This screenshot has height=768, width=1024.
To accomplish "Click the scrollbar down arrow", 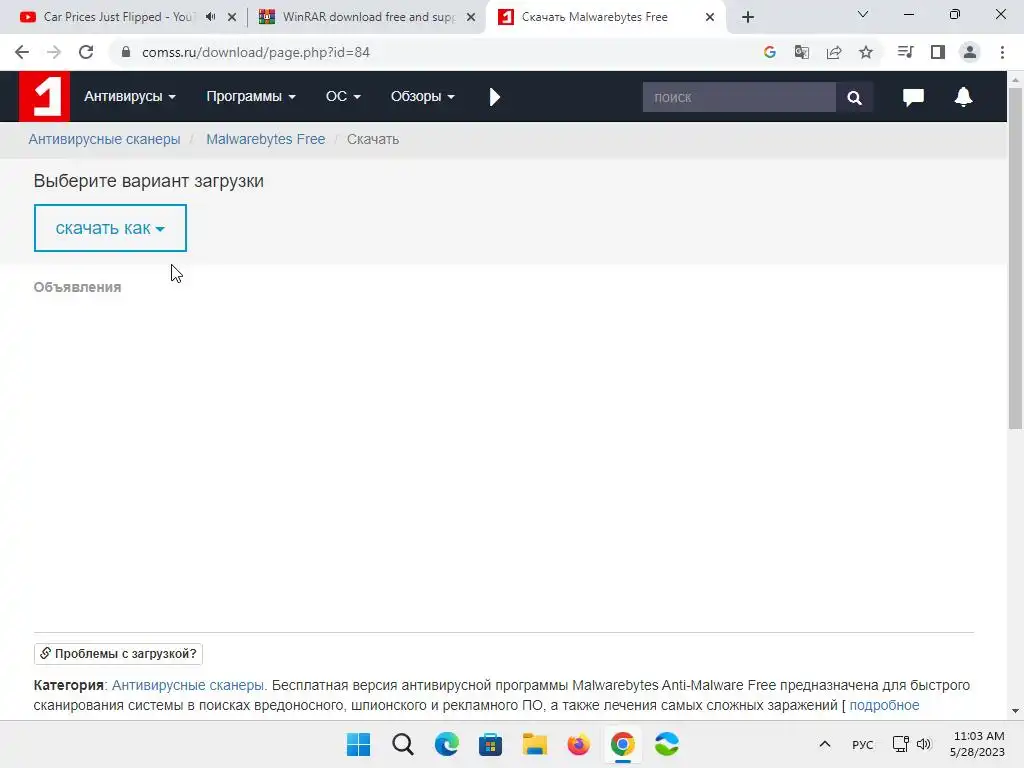I will click(x=1015, y=711).
